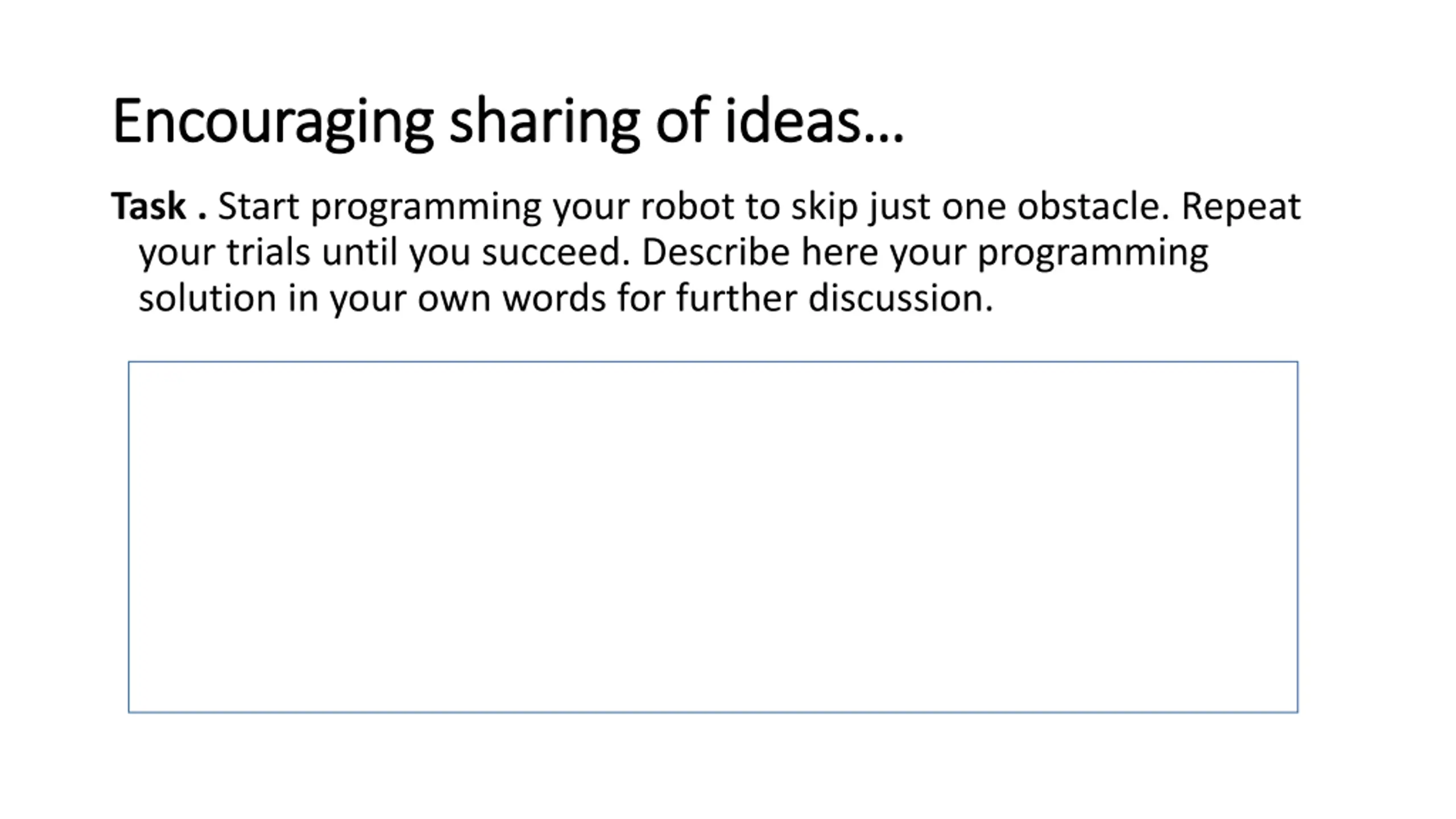Click the word 'words' in the third line
Image resolution: width=1456 pixels, height=819 pixels.
[554, 297]
